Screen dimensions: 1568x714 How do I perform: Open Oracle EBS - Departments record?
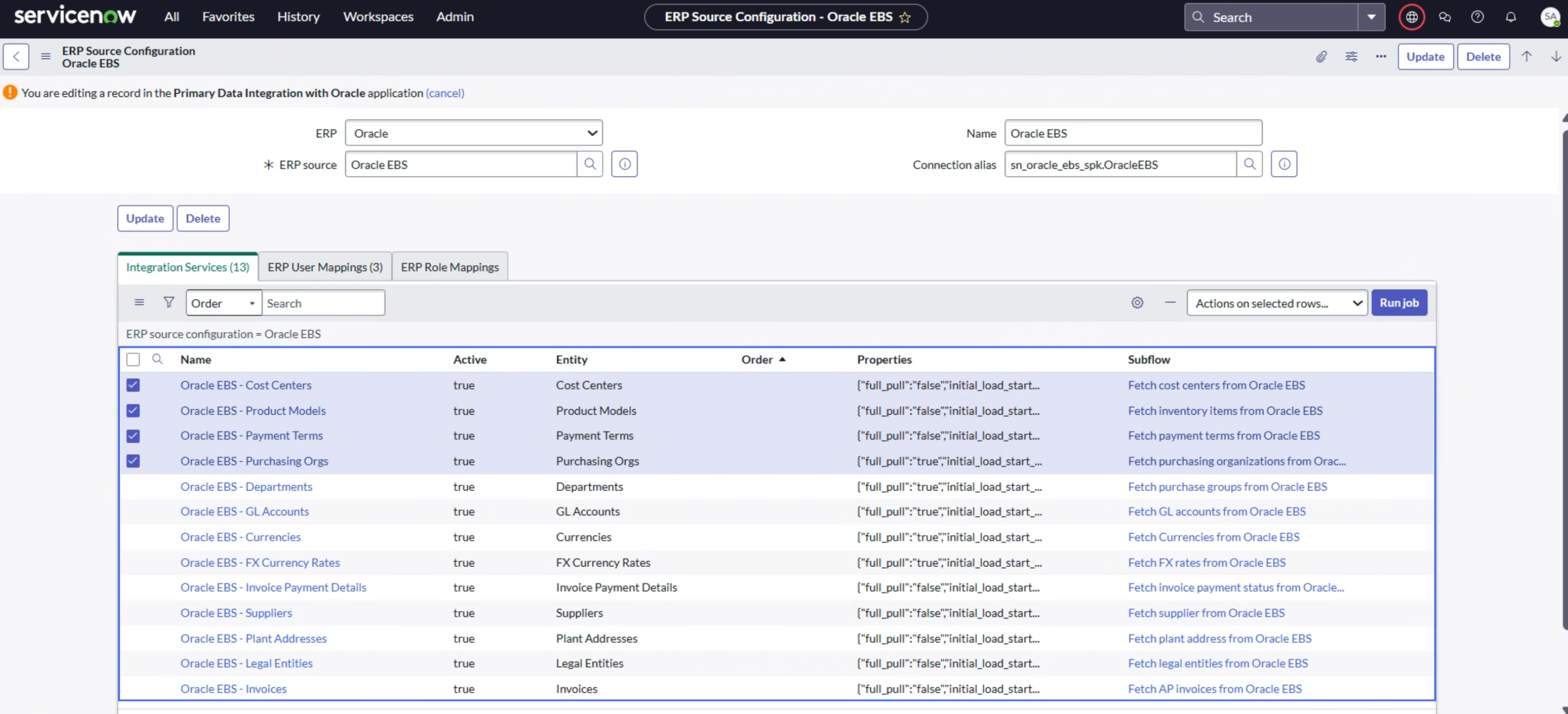[x=246, y=486]
